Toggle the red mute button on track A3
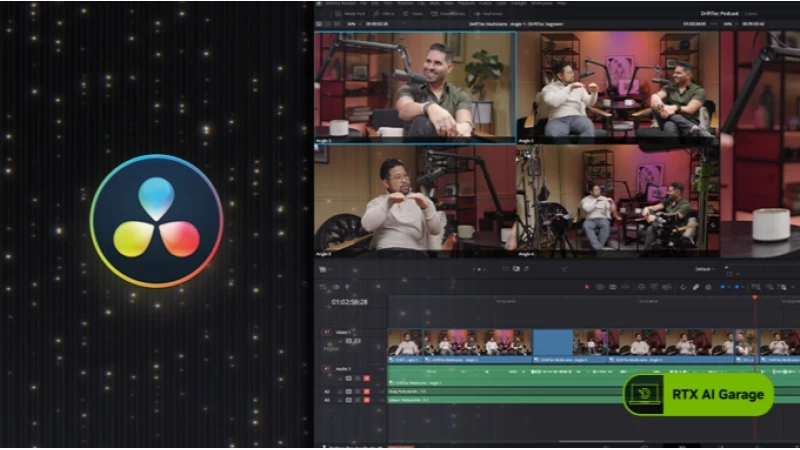 click(x=366, y=400)
